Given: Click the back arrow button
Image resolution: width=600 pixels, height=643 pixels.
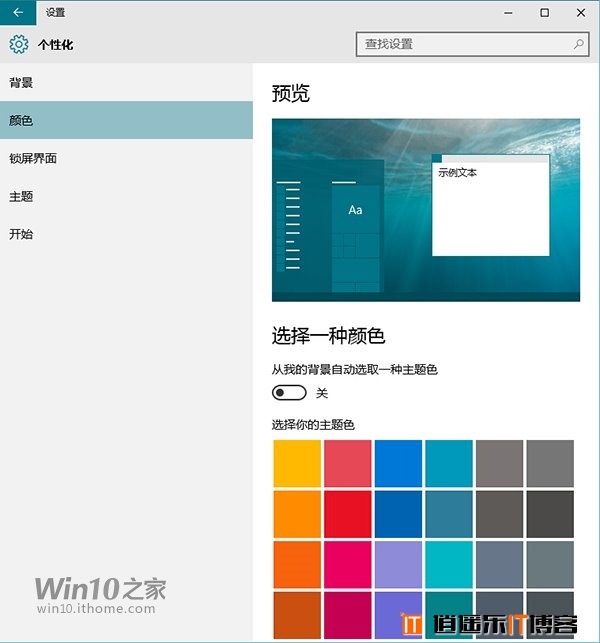Looking at the screenshot, I should click(x=18, y=13).
